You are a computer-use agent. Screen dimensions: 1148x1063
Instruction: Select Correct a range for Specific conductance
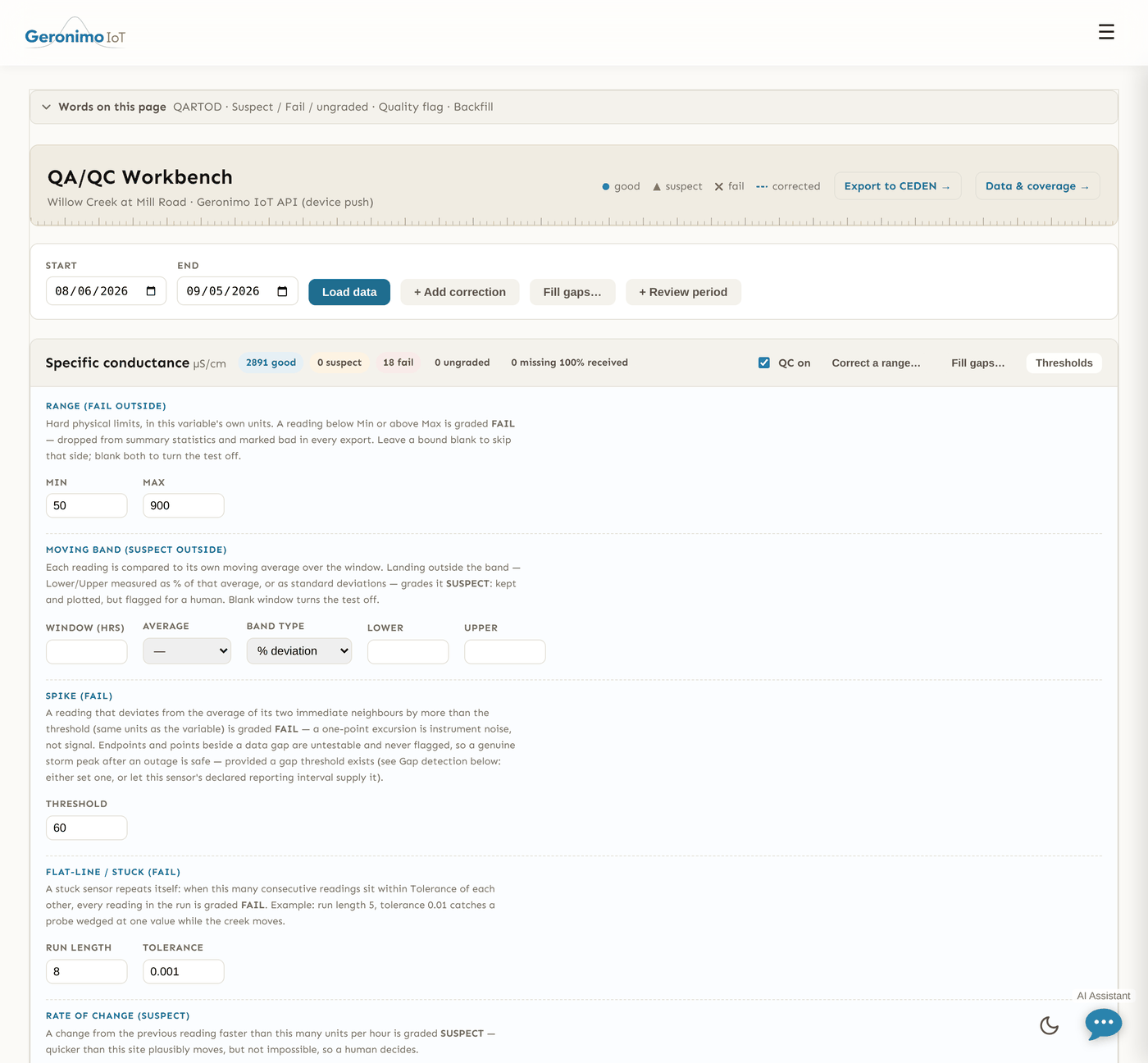pos(876,363)
